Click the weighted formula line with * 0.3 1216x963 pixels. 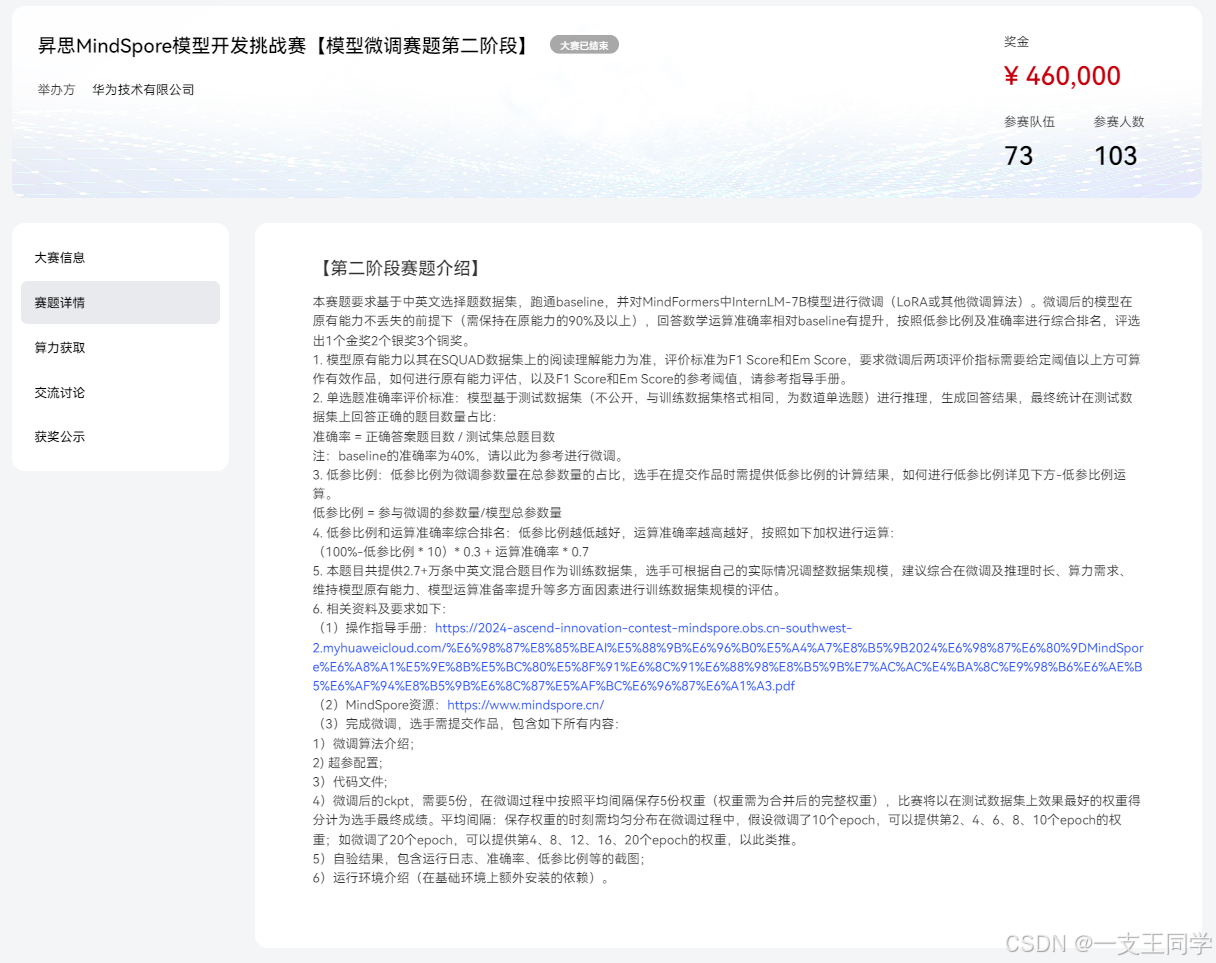pos(451,551)
